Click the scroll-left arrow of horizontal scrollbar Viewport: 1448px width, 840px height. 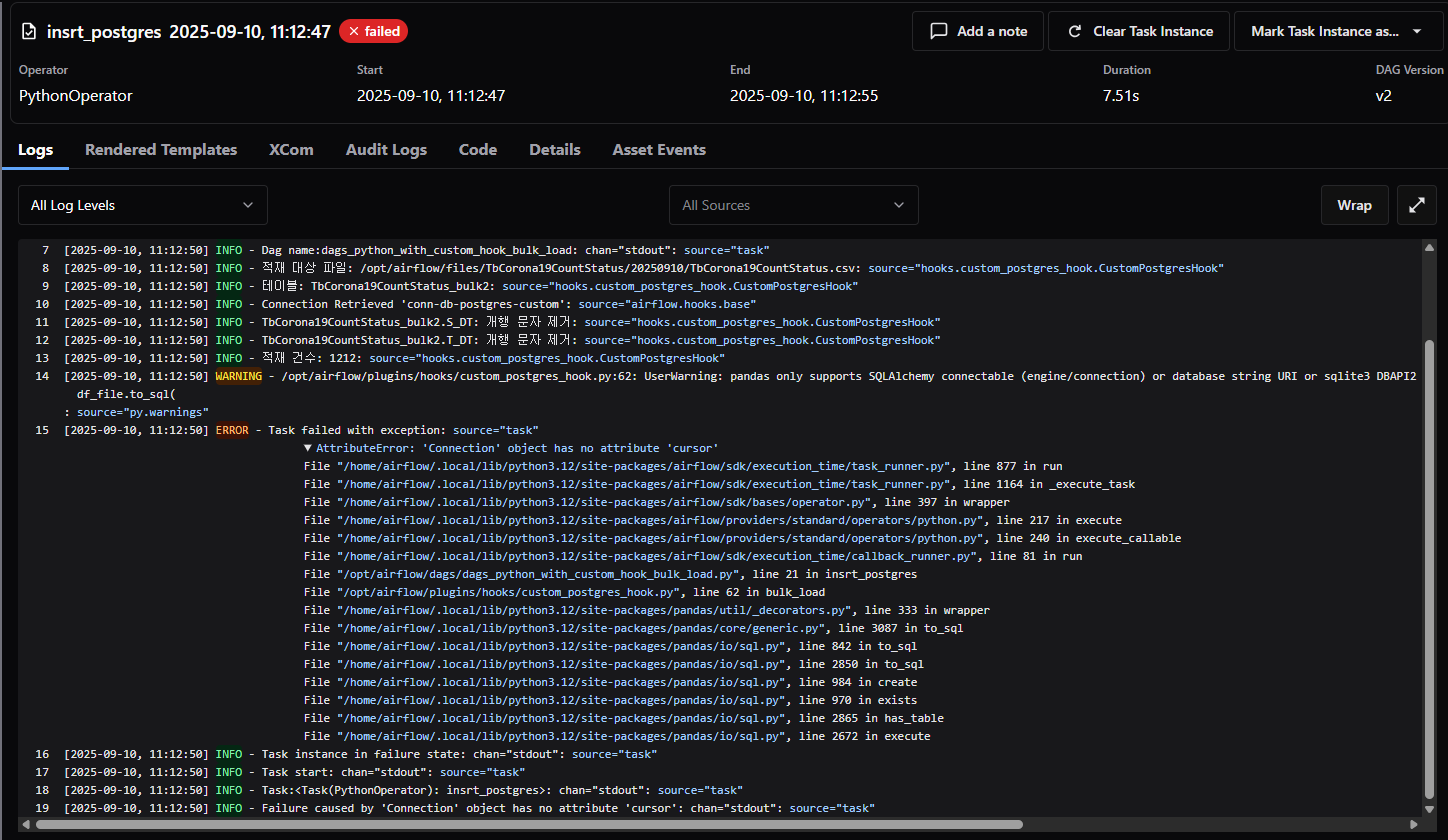coord(27,825)
